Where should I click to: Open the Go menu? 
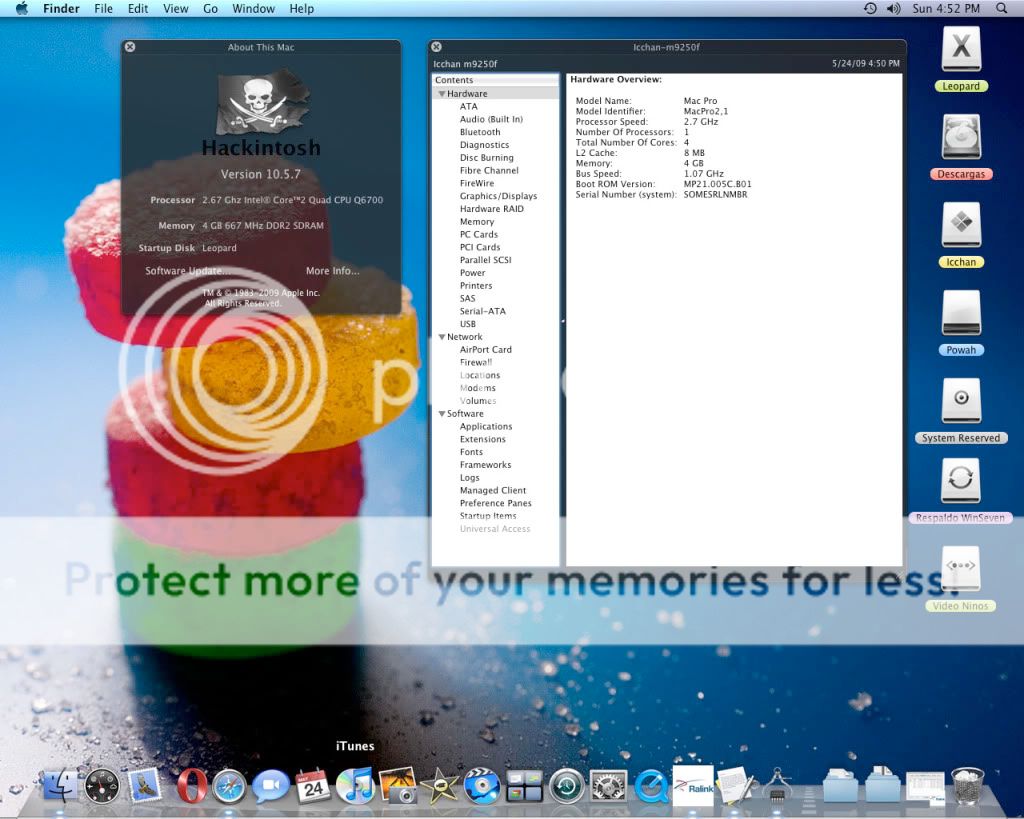pyautogui.click(x=210, y=9)
